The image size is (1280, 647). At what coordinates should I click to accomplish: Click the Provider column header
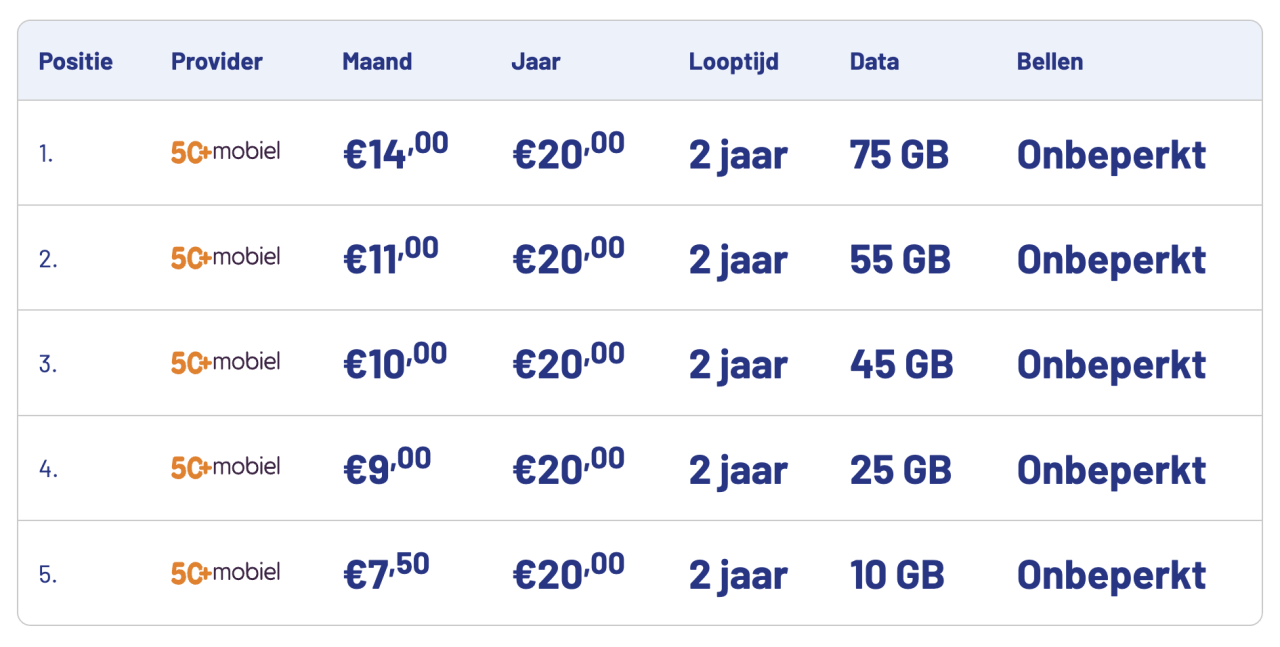[217, 61]
